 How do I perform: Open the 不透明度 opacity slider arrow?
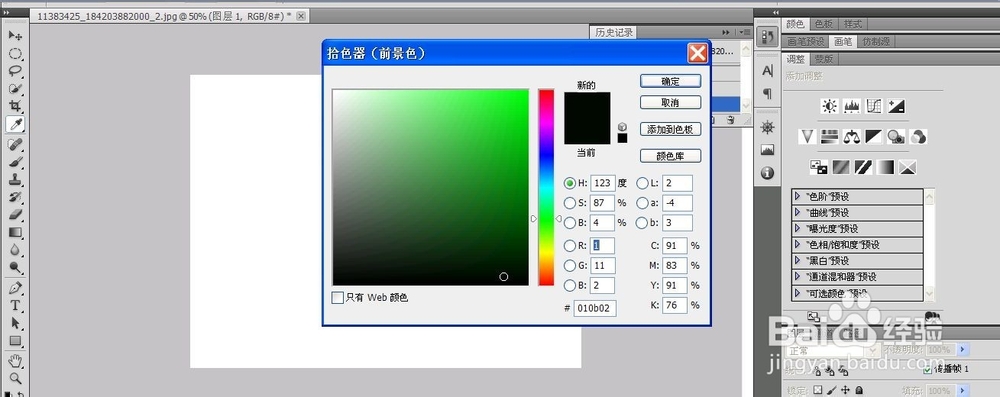pyautogui.click(x=963, y=350)
